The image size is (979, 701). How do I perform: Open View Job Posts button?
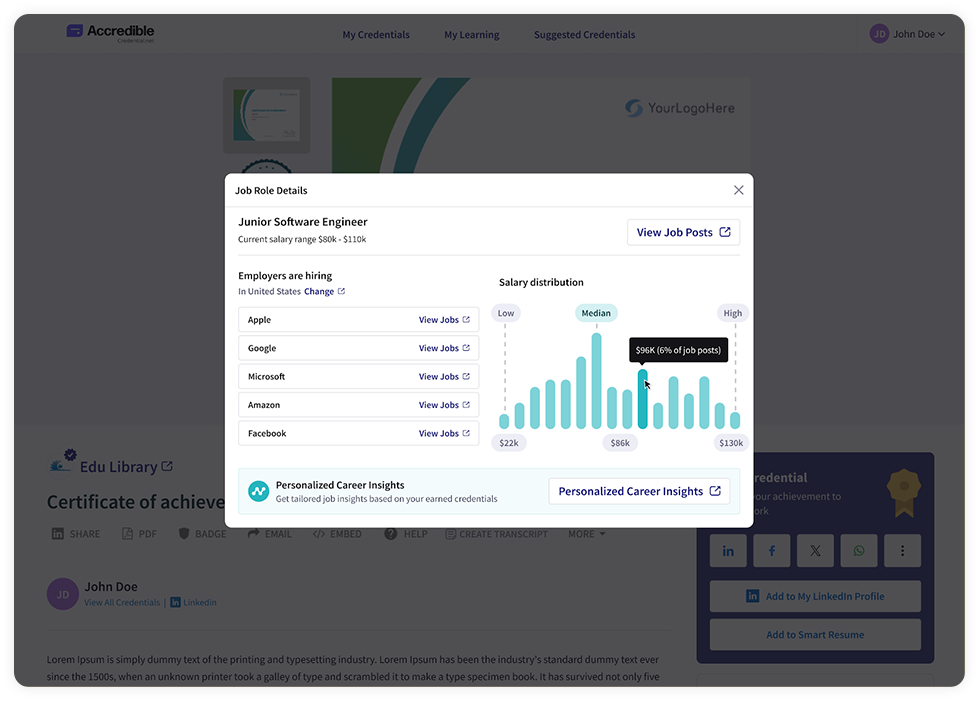click(683, 232)
